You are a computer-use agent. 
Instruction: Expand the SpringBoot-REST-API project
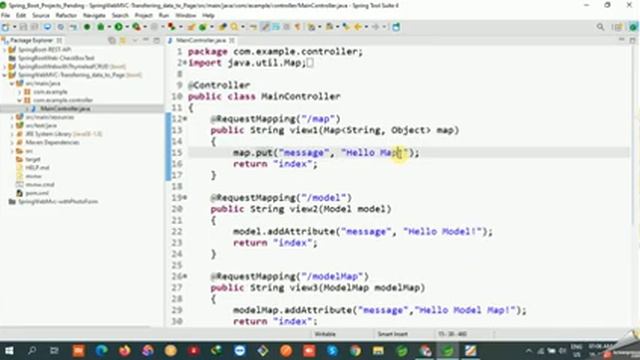coord(4,50)
